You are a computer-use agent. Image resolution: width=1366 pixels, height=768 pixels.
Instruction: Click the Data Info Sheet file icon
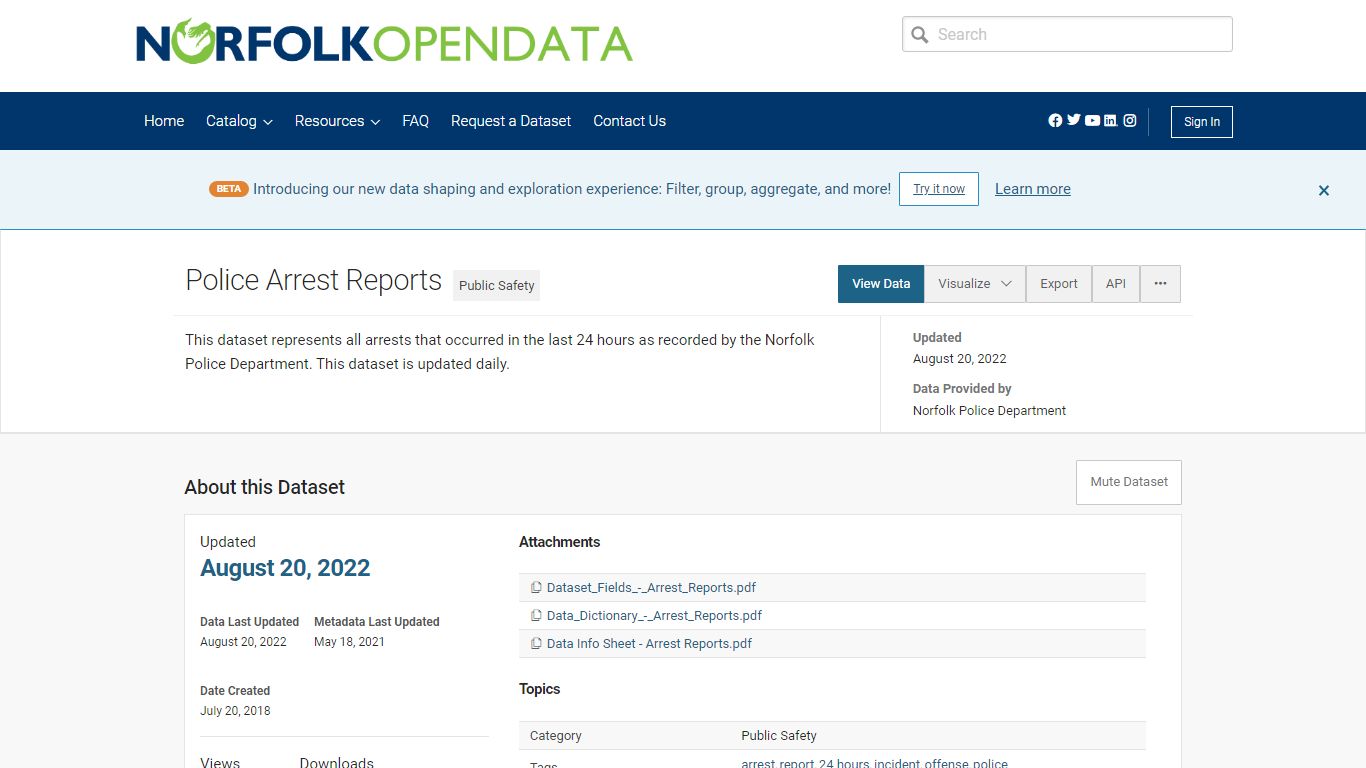pos(536,644)
